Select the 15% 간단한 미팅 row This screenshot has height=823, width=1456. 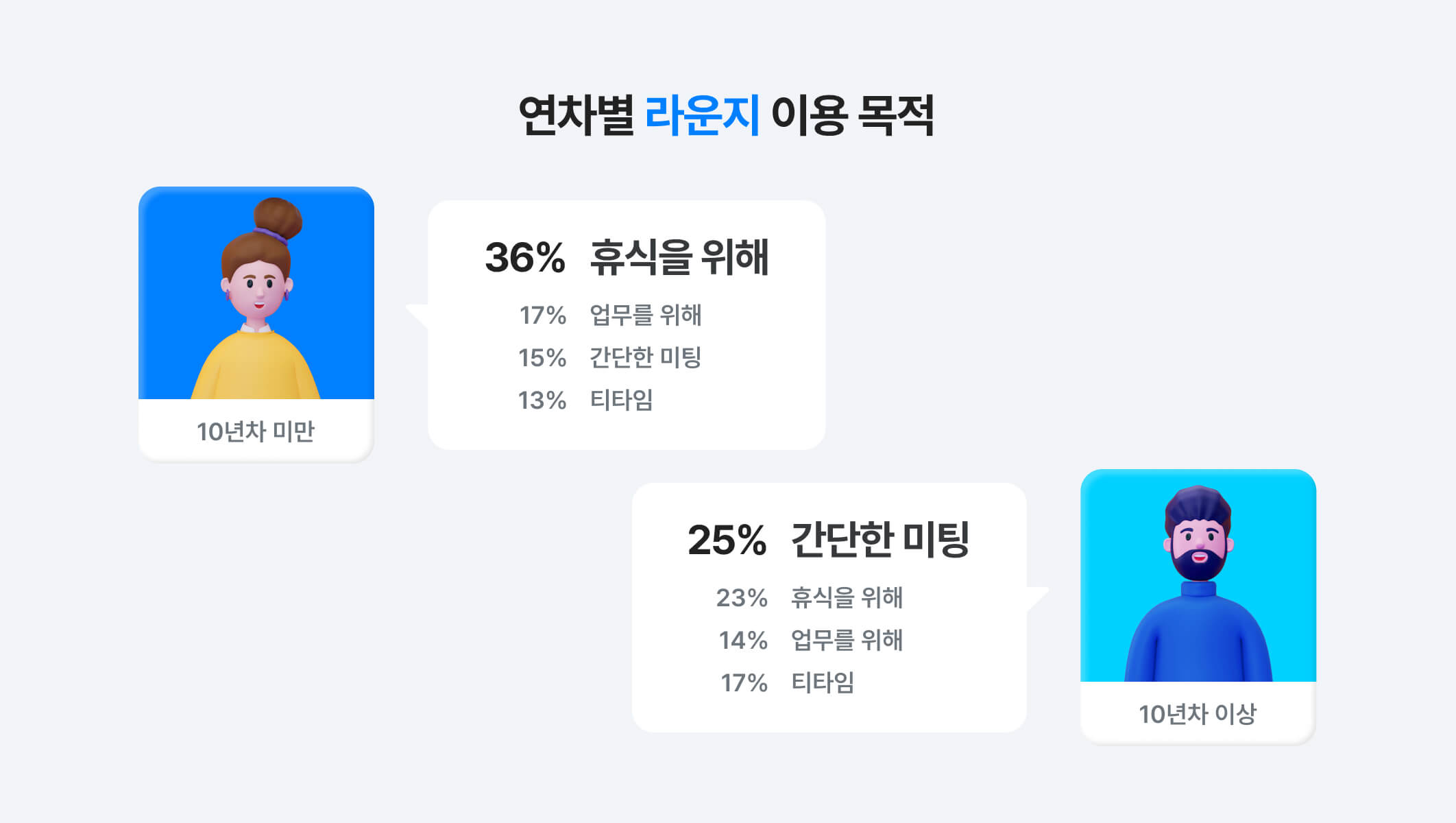610,358
